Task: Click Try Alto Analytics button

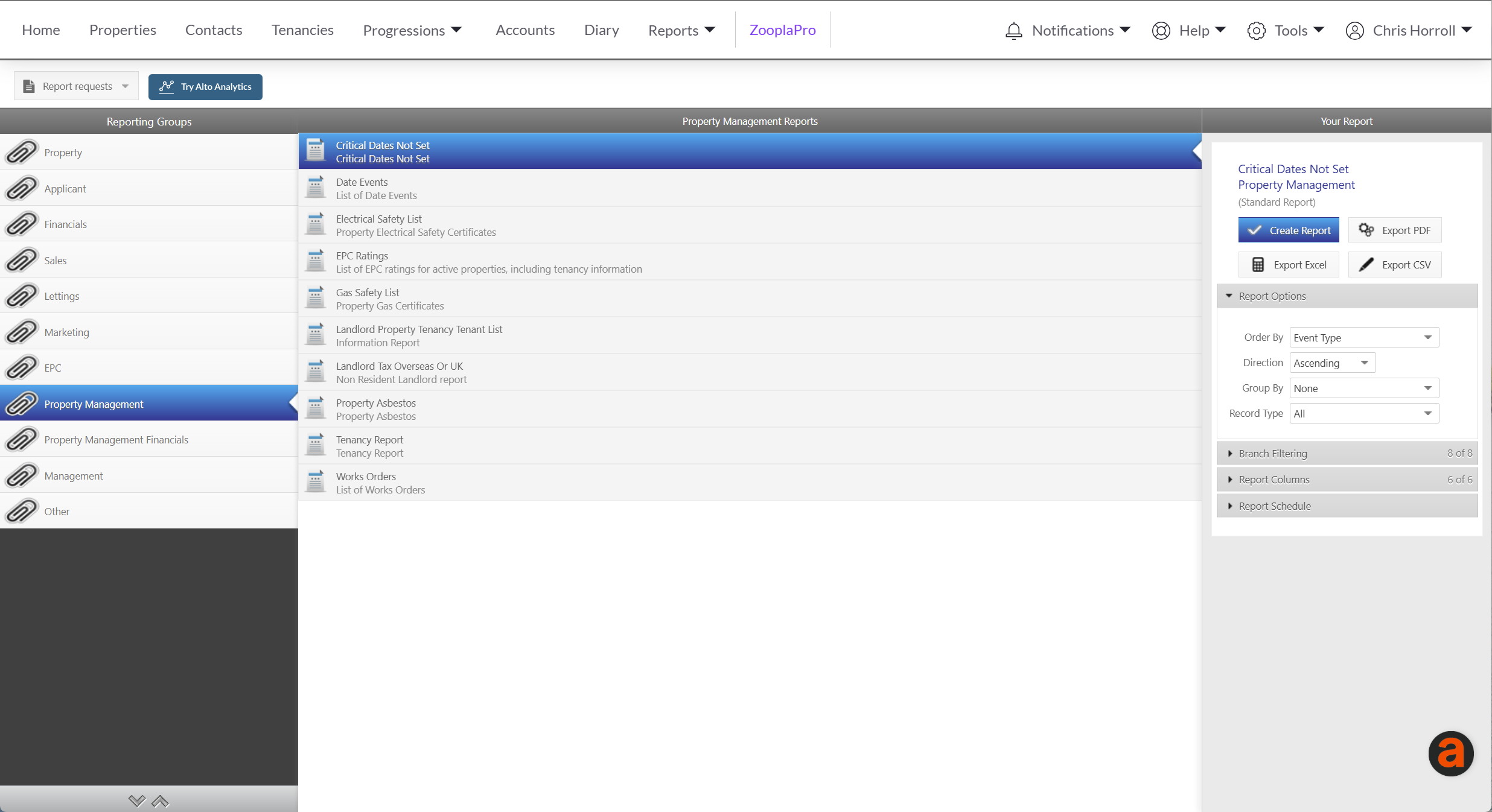Action: tap(205, 87)
